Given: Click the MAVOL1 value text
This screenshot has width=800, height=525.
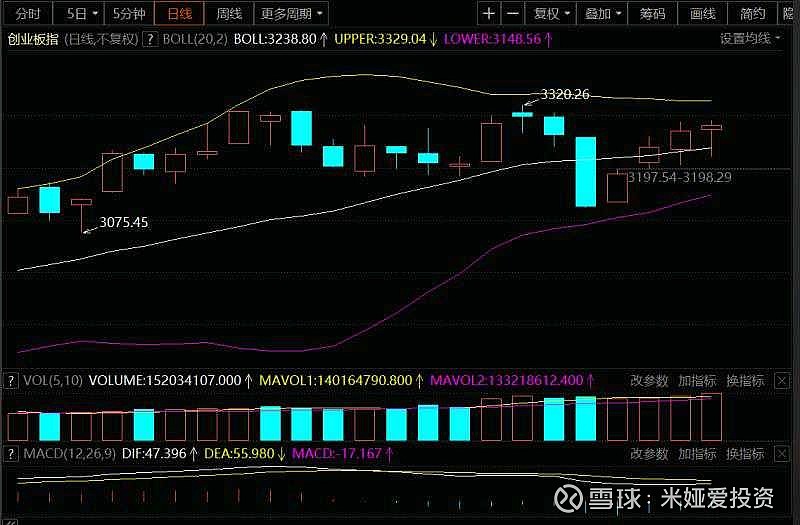Looking at the screenshot, I should (x=335, y=381).
